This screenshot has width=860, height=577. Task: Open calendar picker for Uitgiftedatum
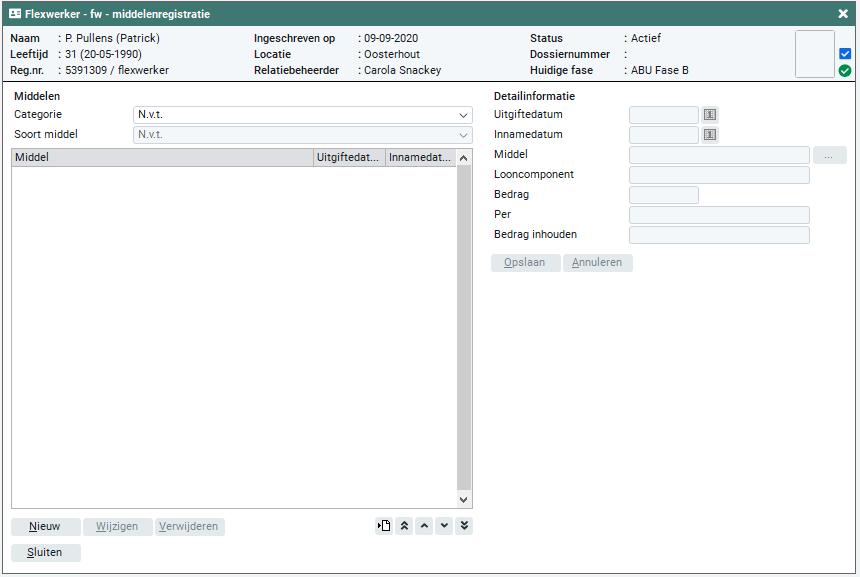(x=710, y=115)
